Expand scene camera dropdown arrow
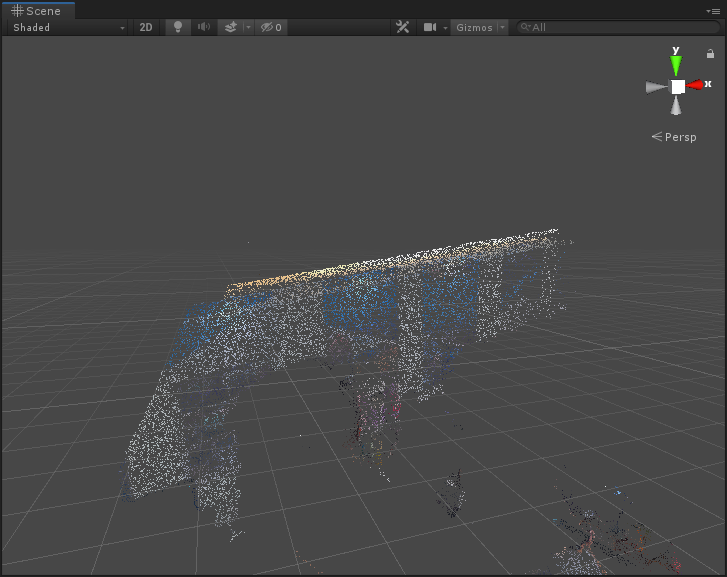Image resolution: width=727 pixels, height=577 pixels. 445,28
